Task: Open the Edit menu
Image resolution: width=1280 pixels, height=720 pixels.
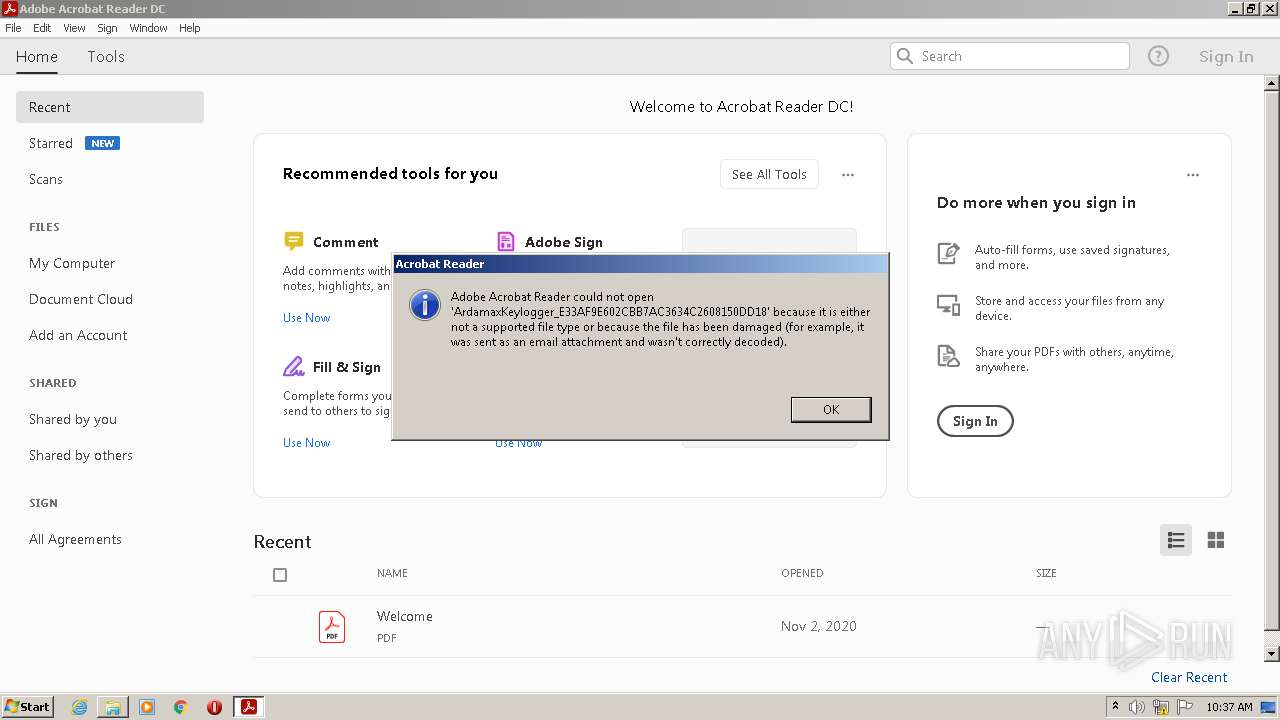Action: pos(42,28)
